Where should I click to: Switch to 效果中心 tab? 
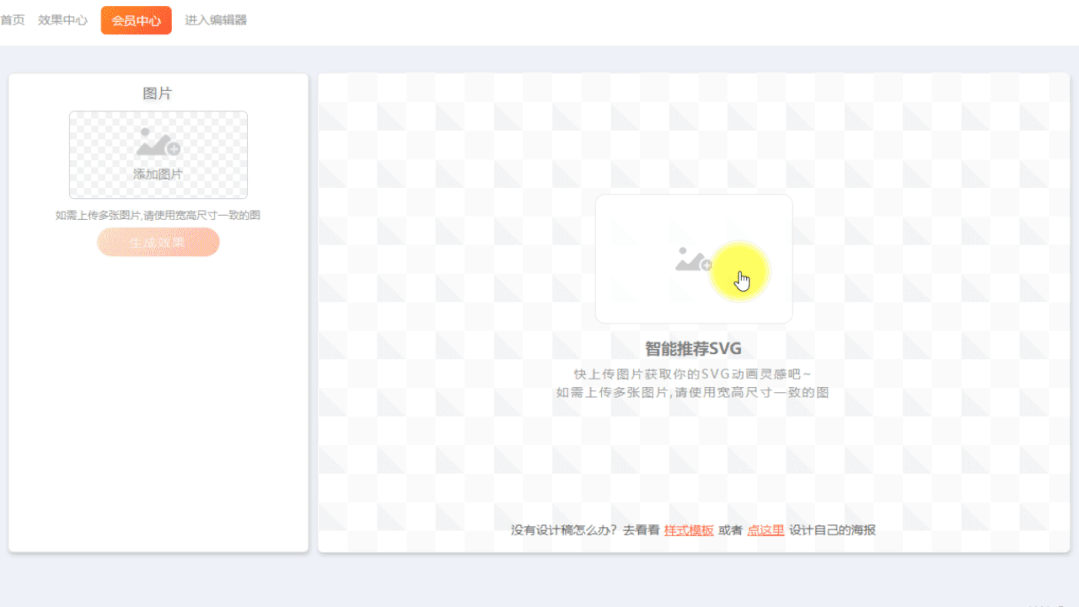(x=63, y=20)
